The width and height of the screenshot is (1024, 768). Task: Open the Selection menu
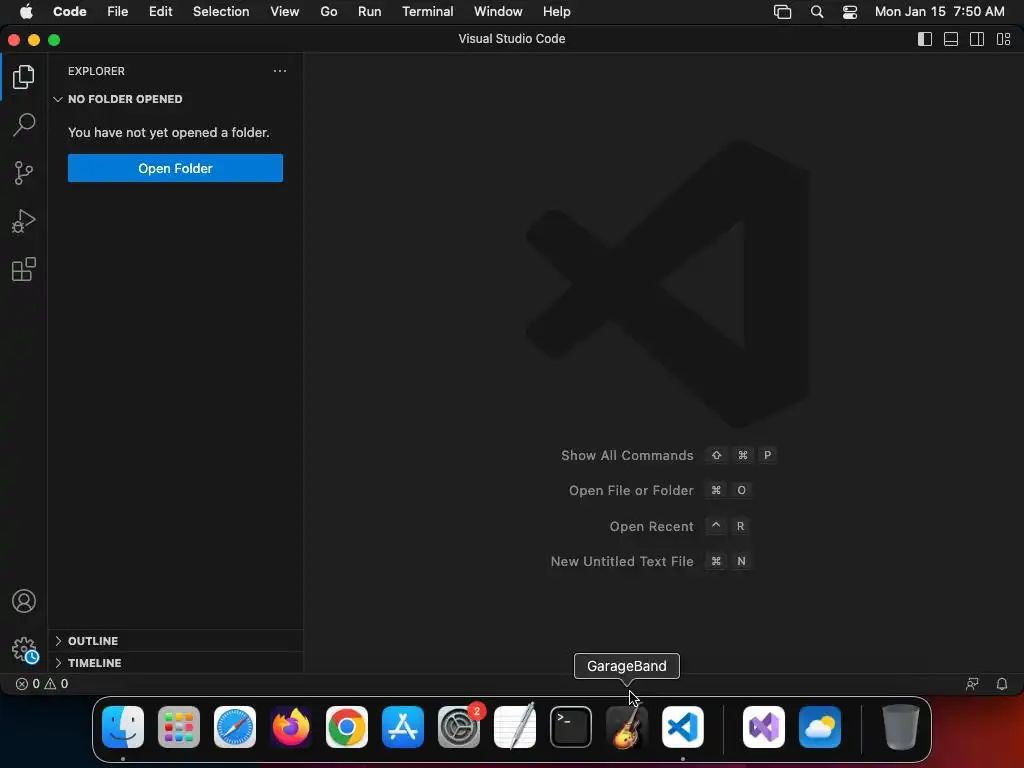click(221, 12)
